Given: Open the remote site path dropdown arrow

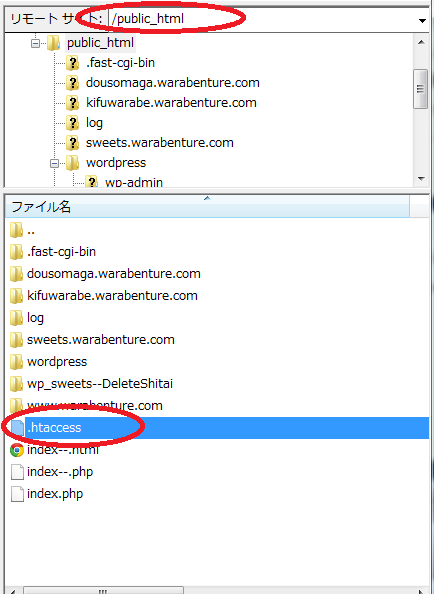Looking at the screenshot, I should tap(422, 20).
